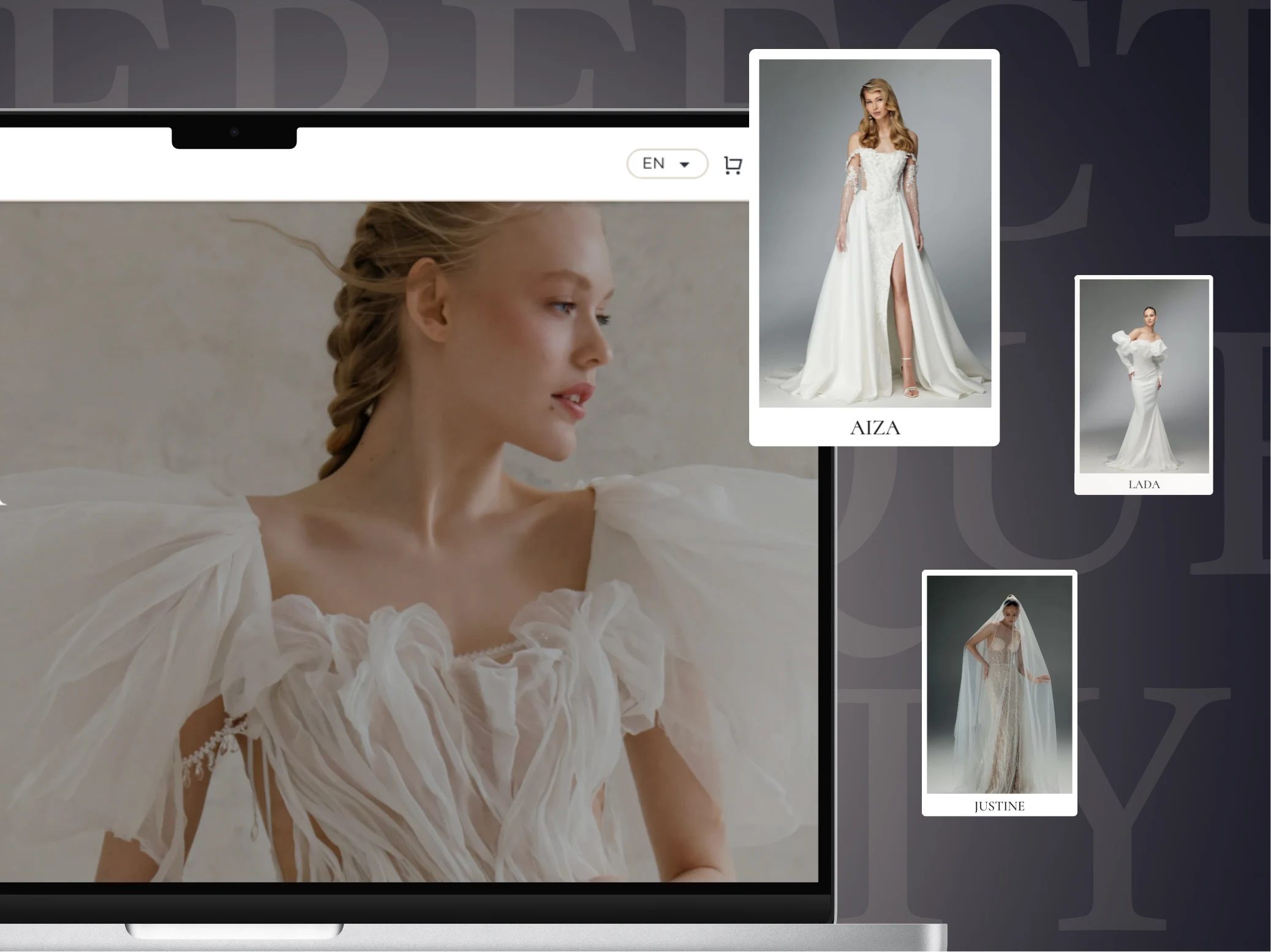
Task: Click the LADA dress name caption
Action: pyautogui.click(x=1144, y=485)
